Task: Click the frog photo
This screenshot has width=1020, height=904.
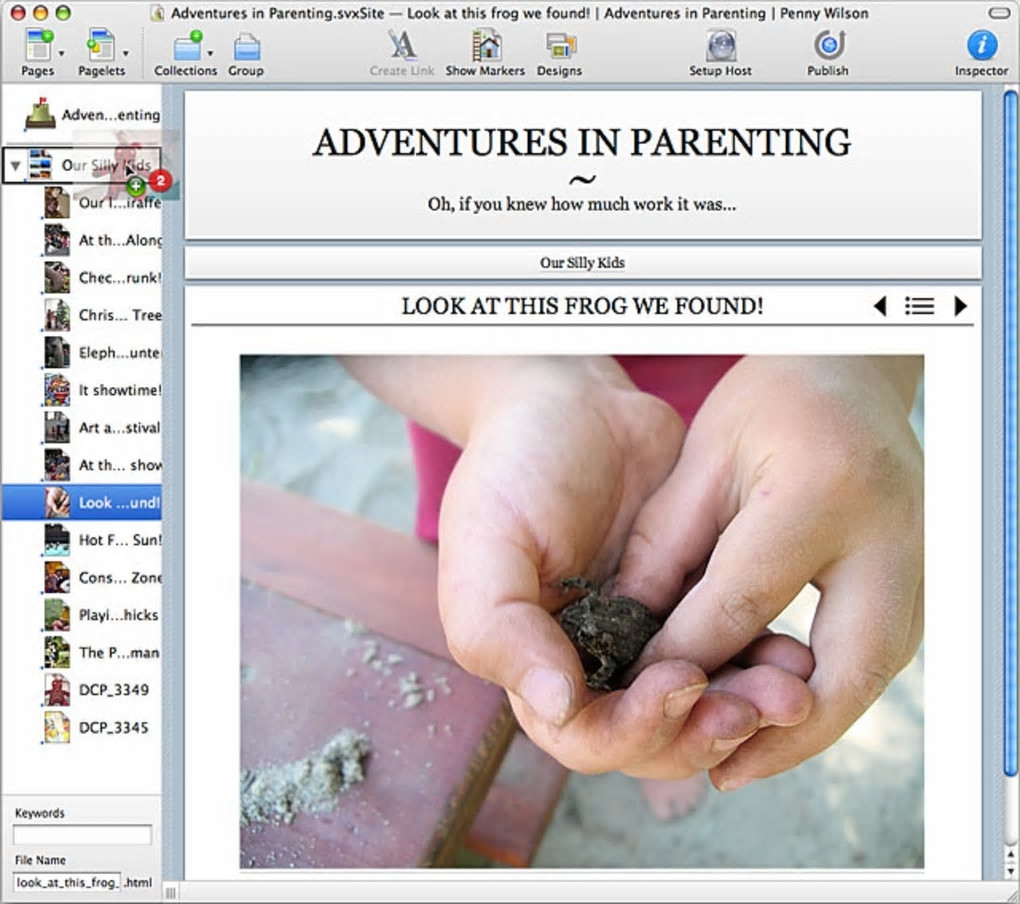Action: (582, 611)
